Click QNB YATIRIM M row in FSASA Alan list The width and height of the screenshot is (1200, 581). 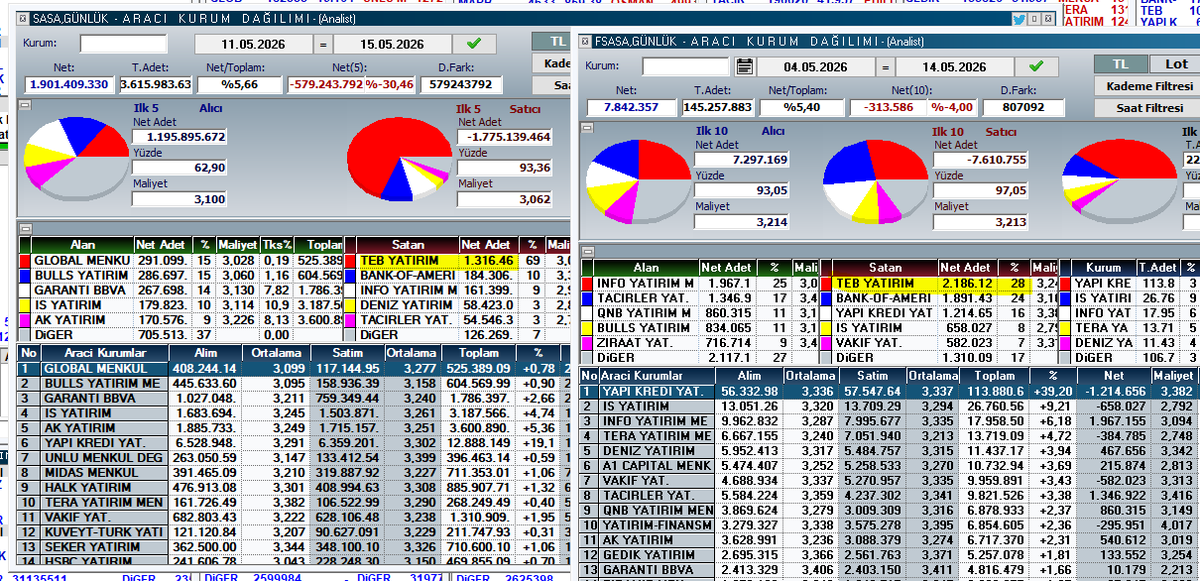point(699,313)
